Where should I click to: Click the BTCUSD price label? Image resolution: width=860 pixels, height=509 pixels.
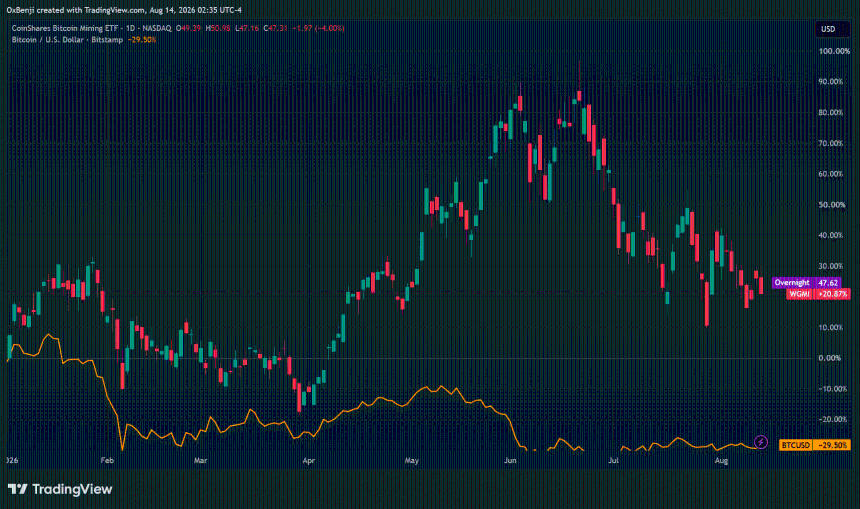coord(795,445)
